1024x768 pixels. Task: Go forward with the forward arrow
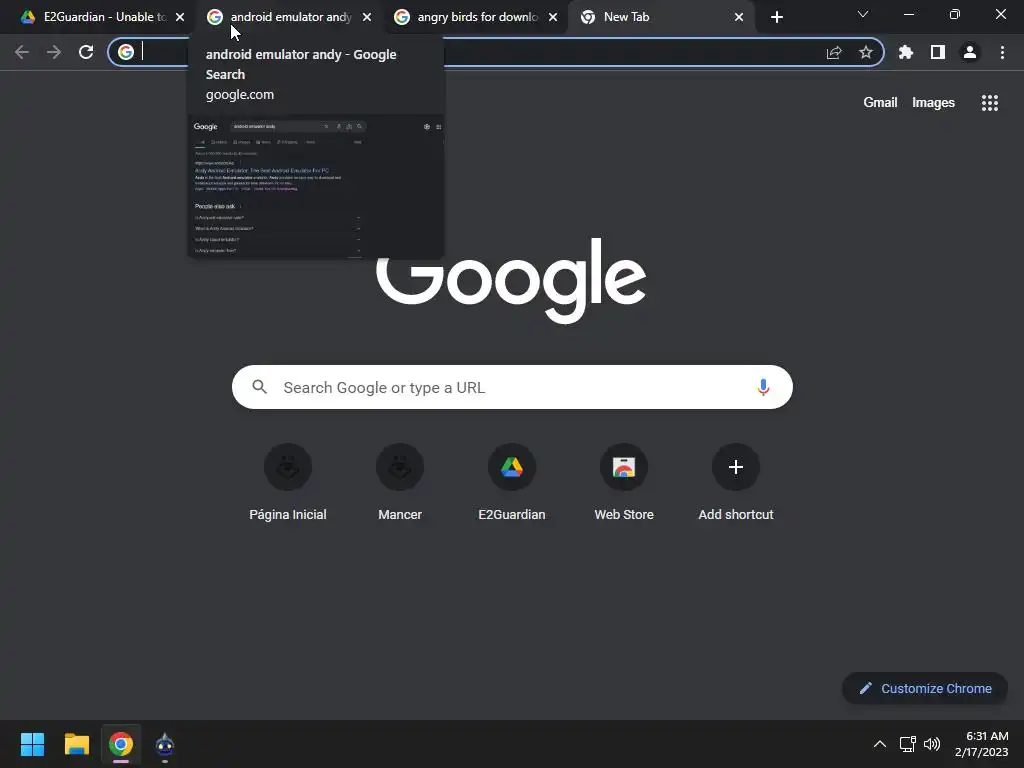pyautogui.click(x=54, y=52)
